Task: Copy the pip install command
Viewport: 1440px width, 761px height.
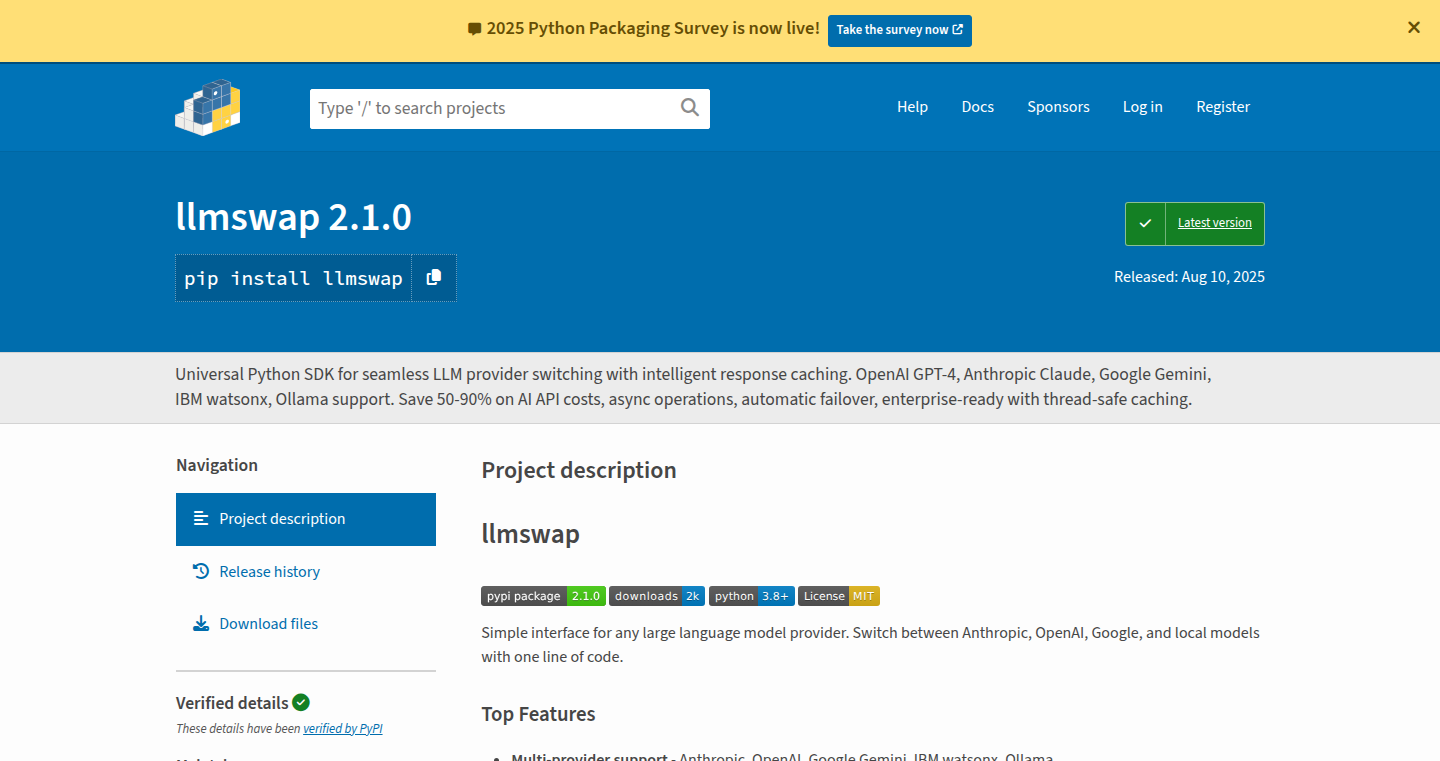Action: click(x=434, y=278)
